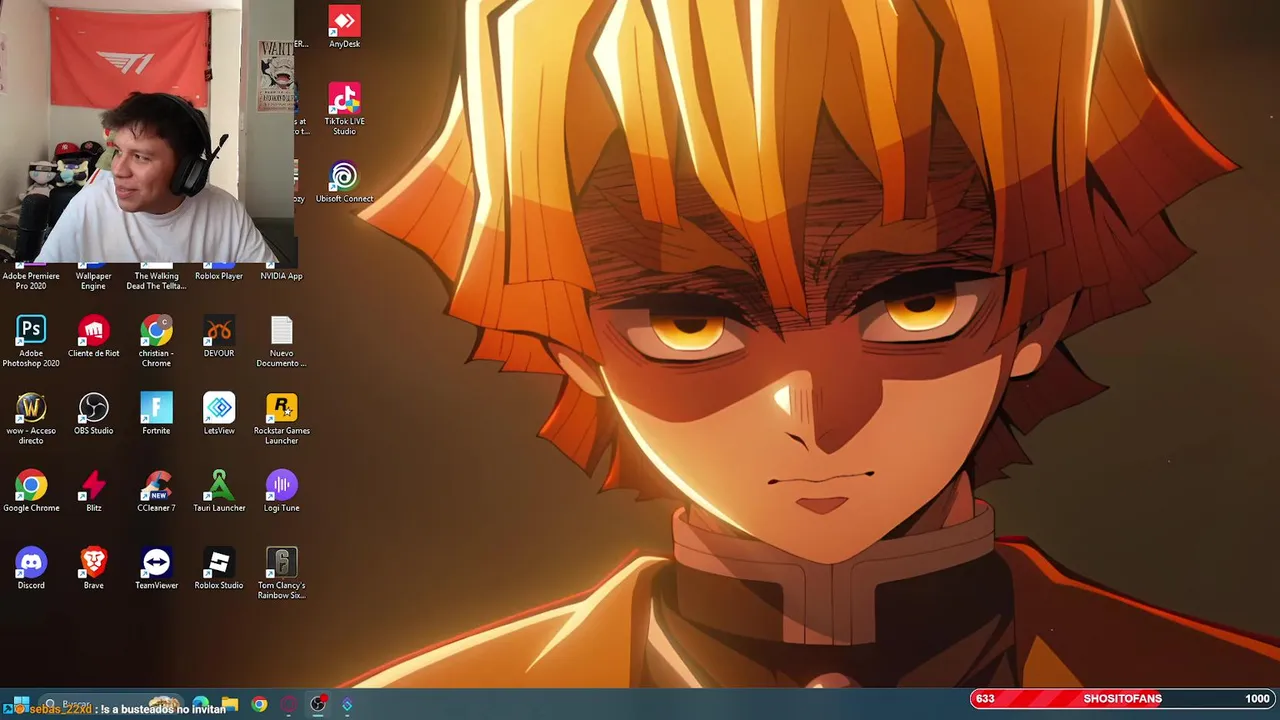Open File Explorer from the taskbar

coord(230,704)
